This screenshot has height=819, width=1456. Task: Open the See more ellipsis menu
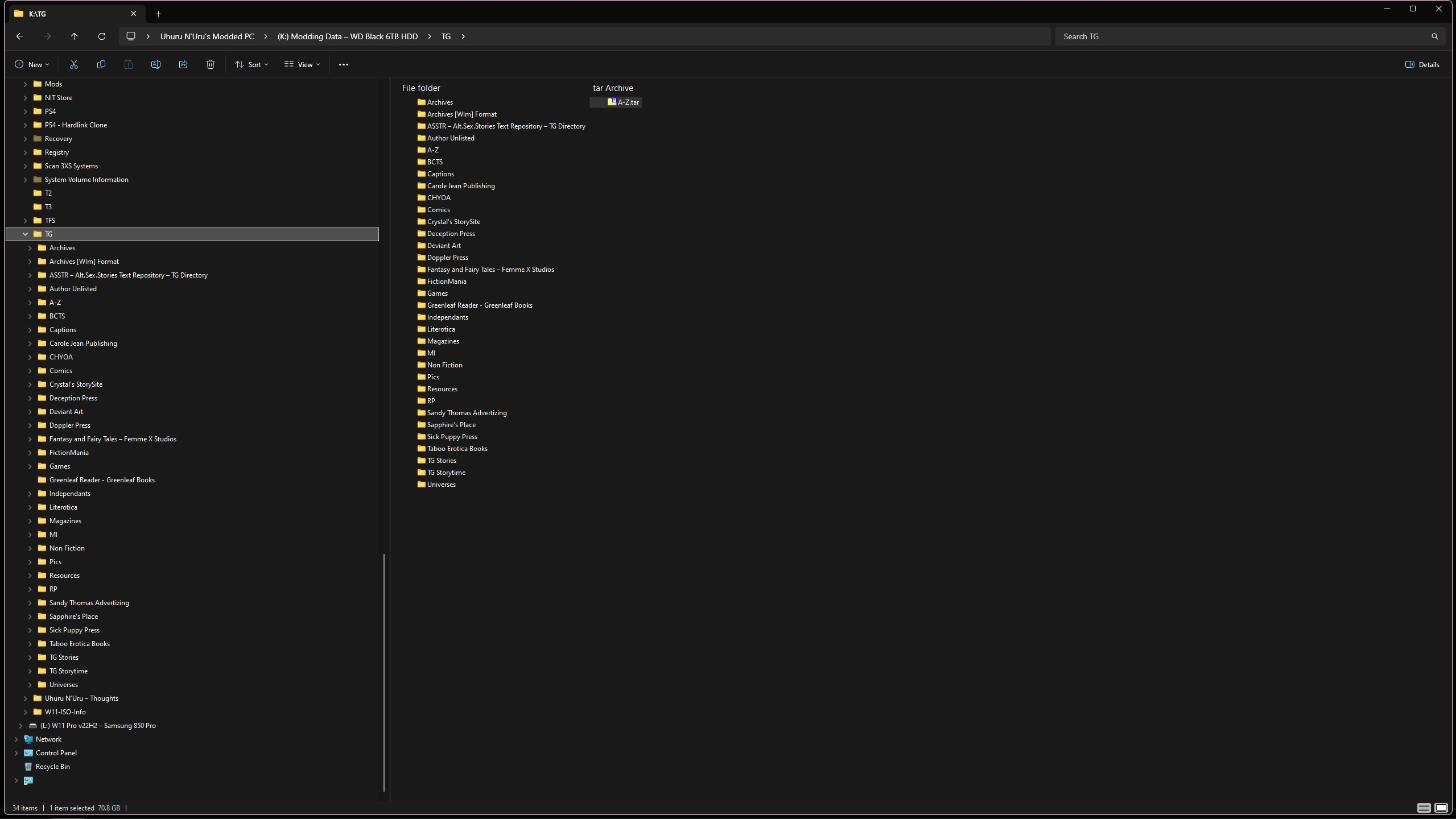coord(344,65)
